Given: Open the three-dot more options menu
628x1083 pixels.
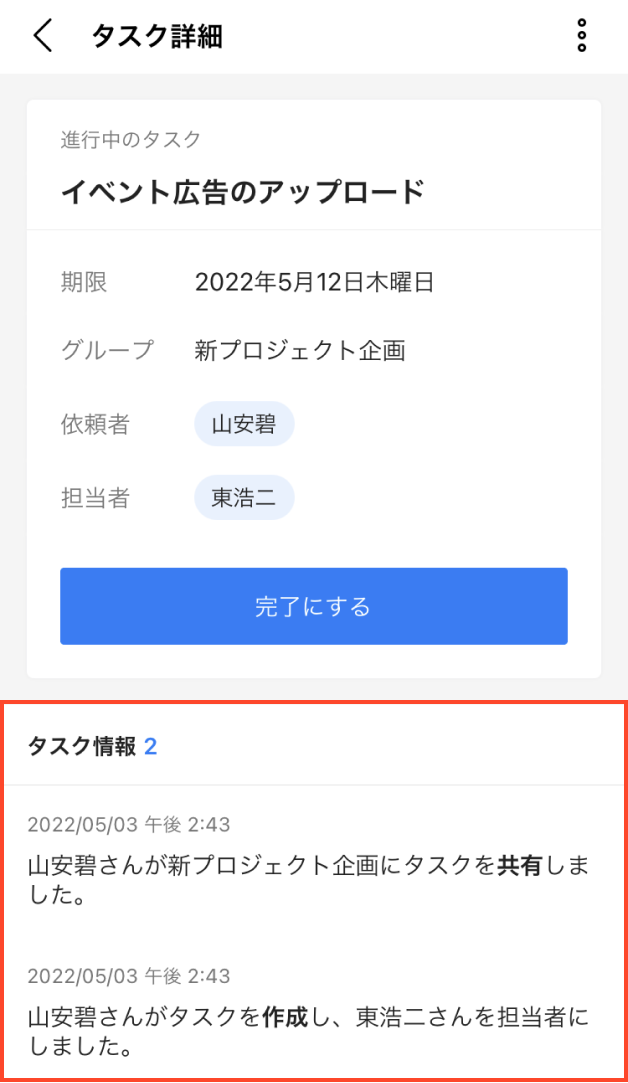Looking at the screenshot, I should [x=582, y=36].
